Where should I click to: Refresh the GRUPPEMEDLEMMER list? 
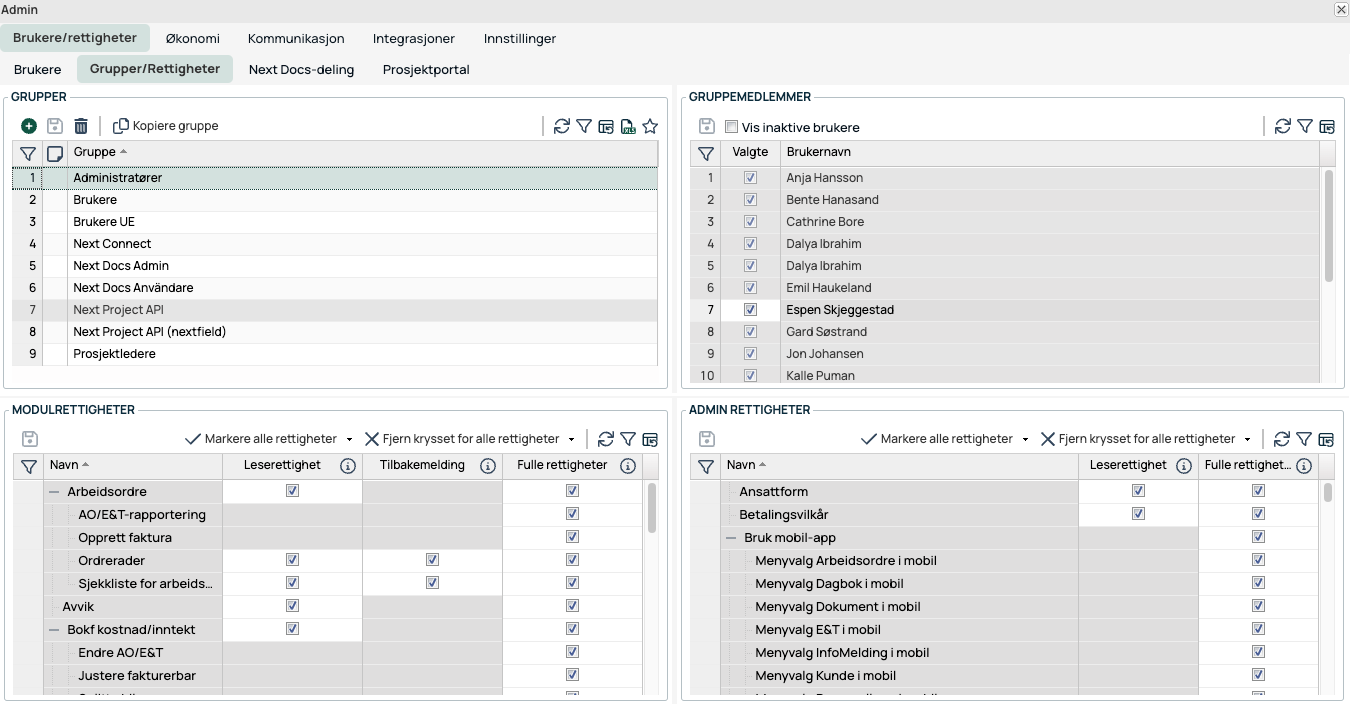(x=1282, y=126)
